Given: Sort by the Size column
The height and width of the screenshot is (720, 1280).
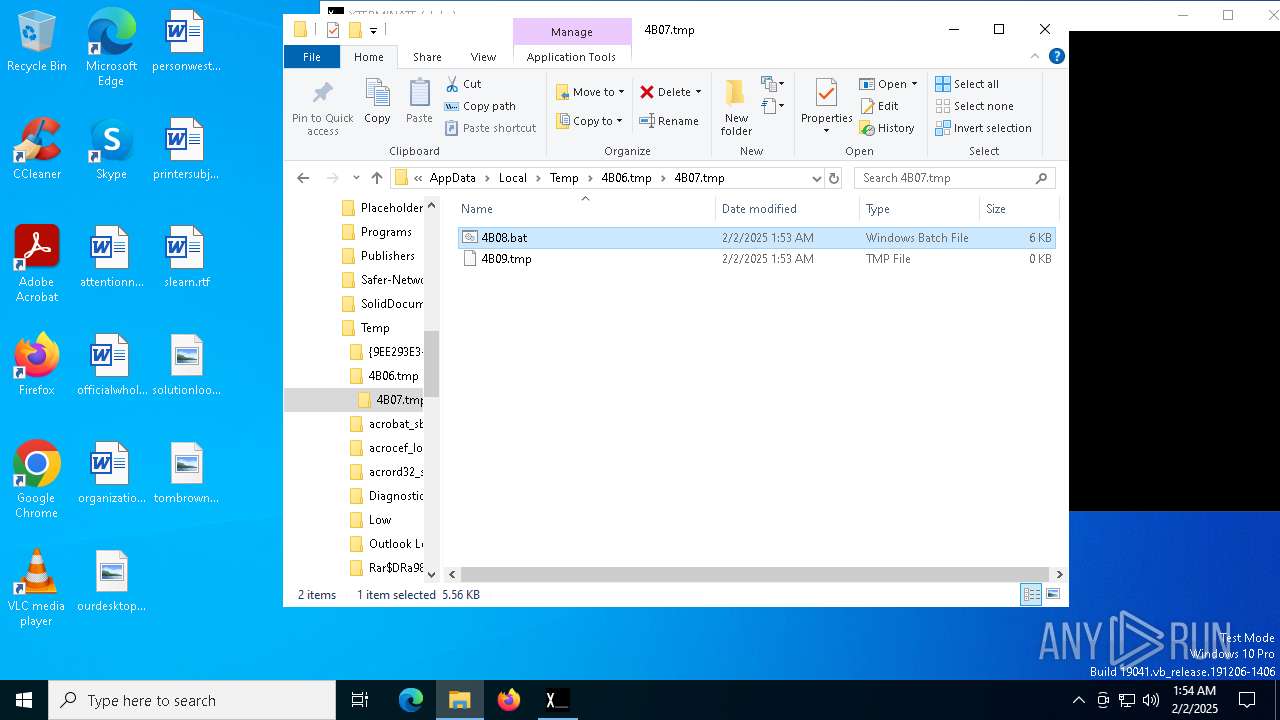Looking at the screenshot, I should point(1018,209).
